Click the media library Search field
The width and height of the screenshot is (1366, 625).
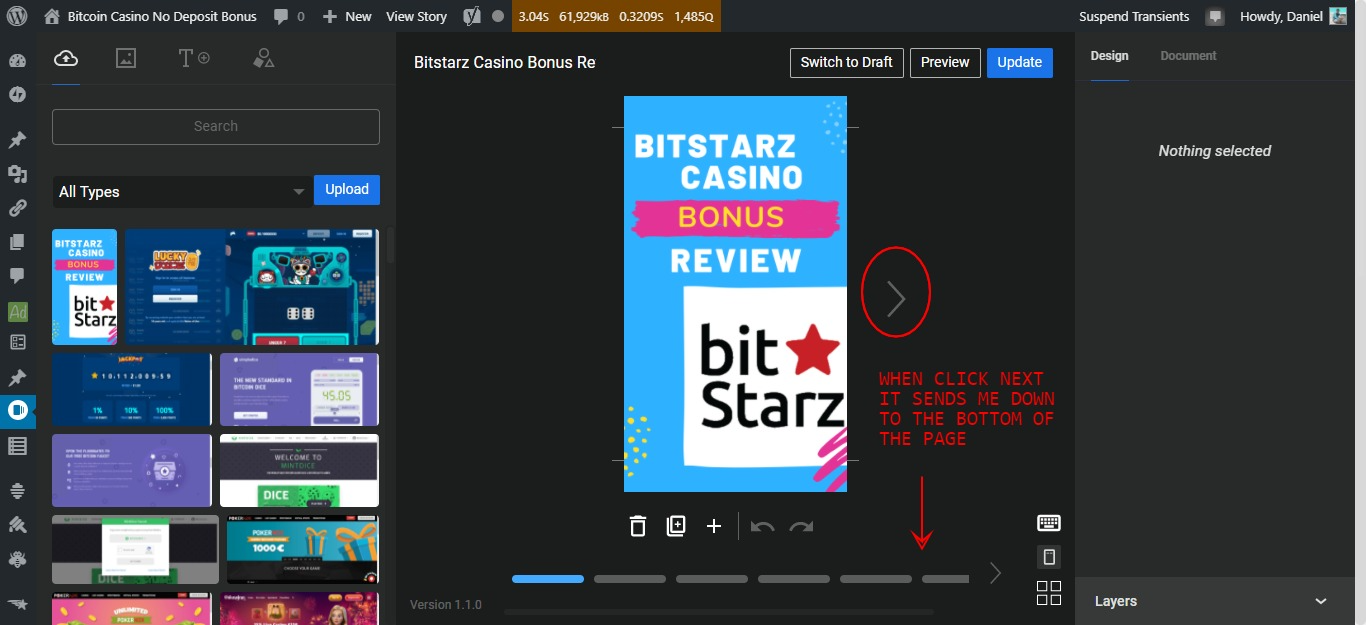[x=216, y=126]
